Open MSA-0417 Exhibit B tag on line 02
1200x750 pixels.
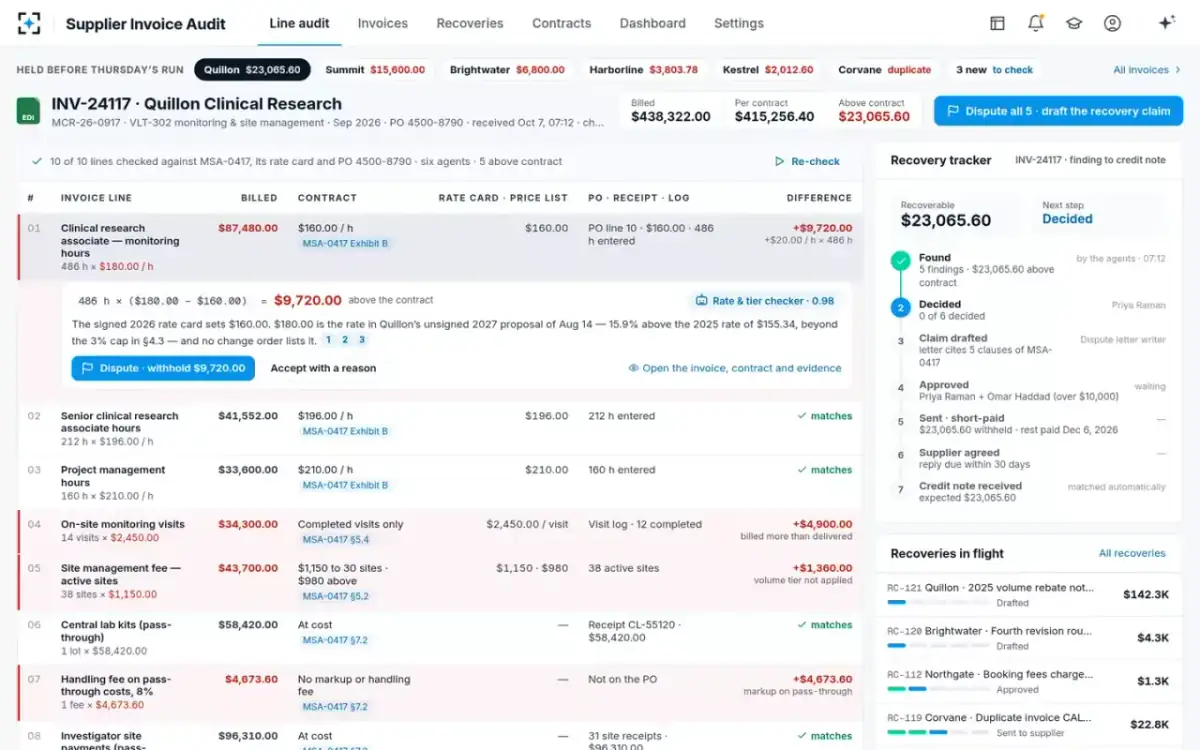point(345,431)
